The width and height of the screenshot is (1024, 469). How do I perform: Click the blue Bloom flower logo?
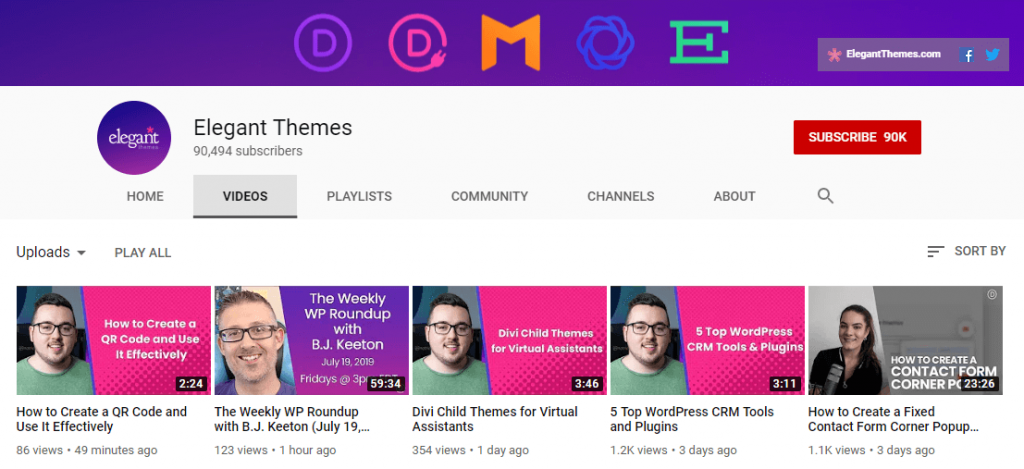[x=605, y=42]
